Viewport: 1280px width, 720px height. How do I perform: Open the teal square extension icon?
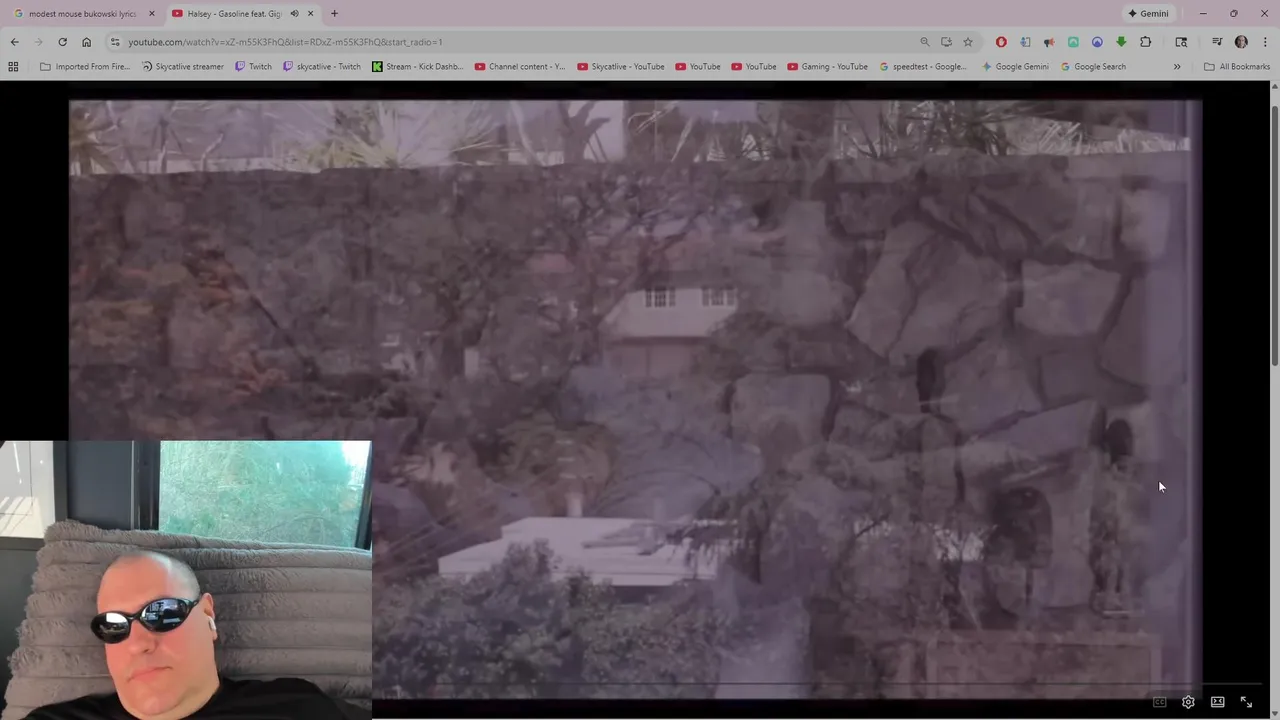click(1073, 42)
